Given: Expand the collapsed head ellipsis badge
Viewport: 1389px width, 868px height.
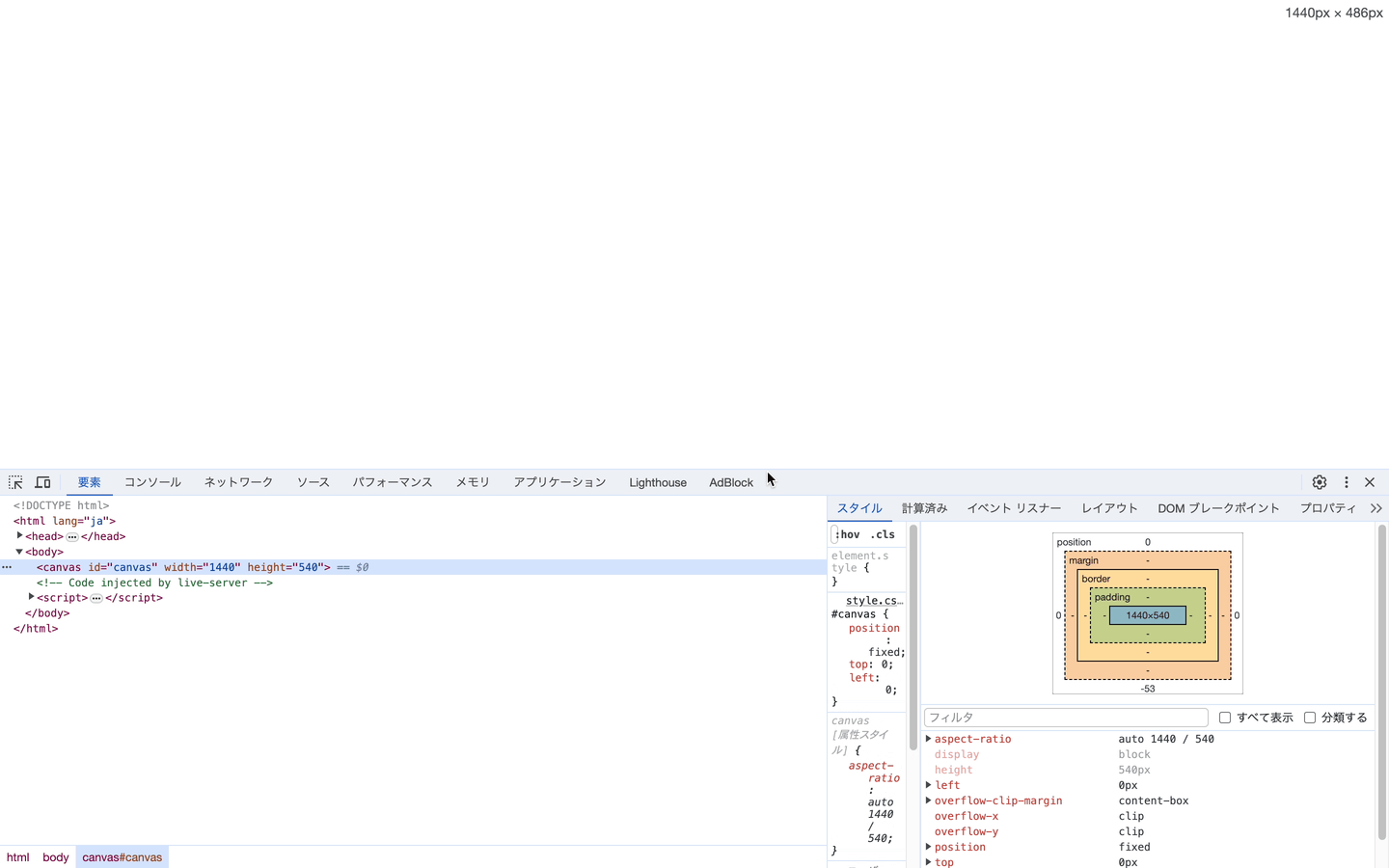Looking at the screenshot, I should coord(72,537).
